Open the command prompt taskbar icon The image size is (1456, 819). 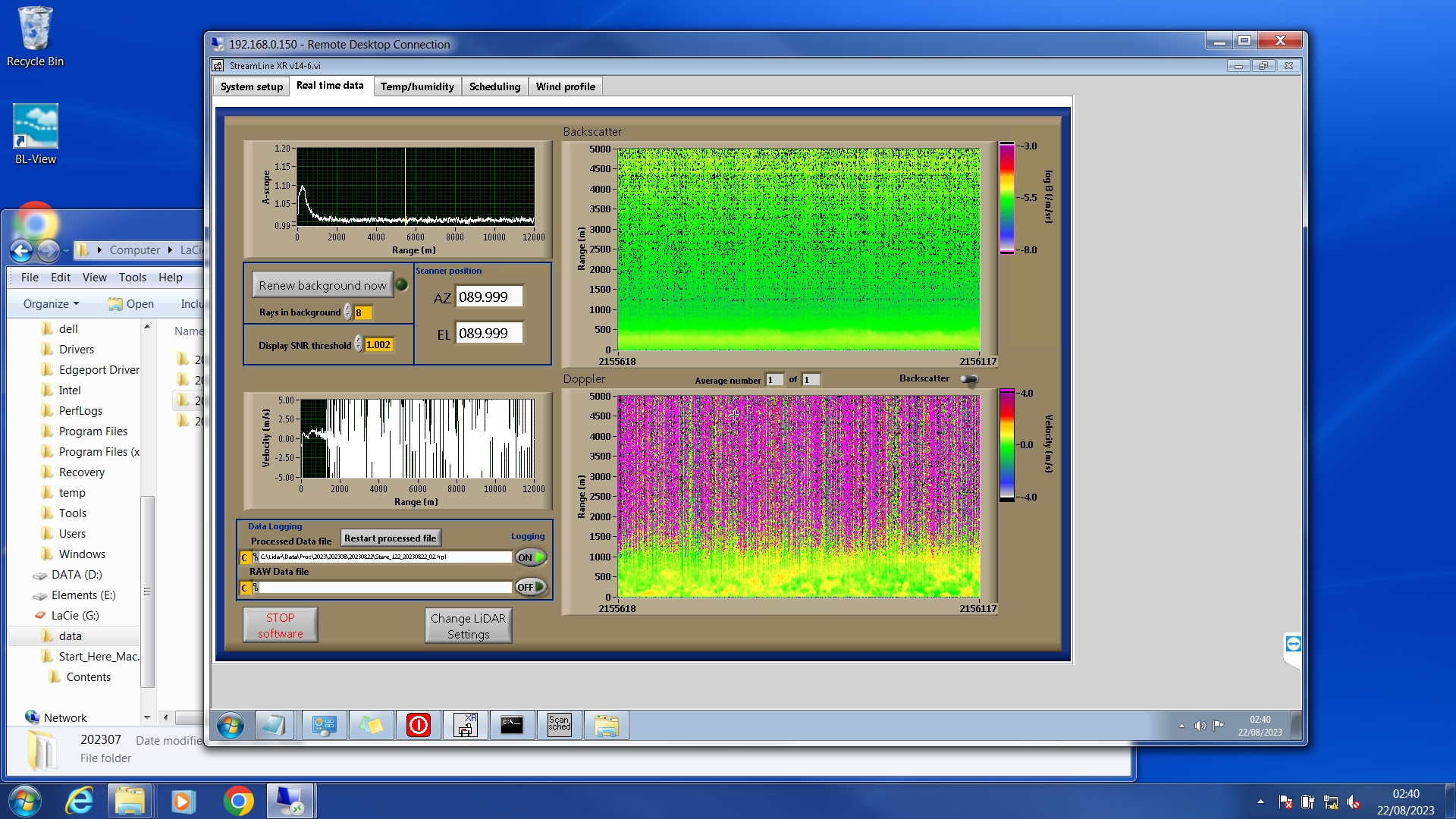pos(512,725)
